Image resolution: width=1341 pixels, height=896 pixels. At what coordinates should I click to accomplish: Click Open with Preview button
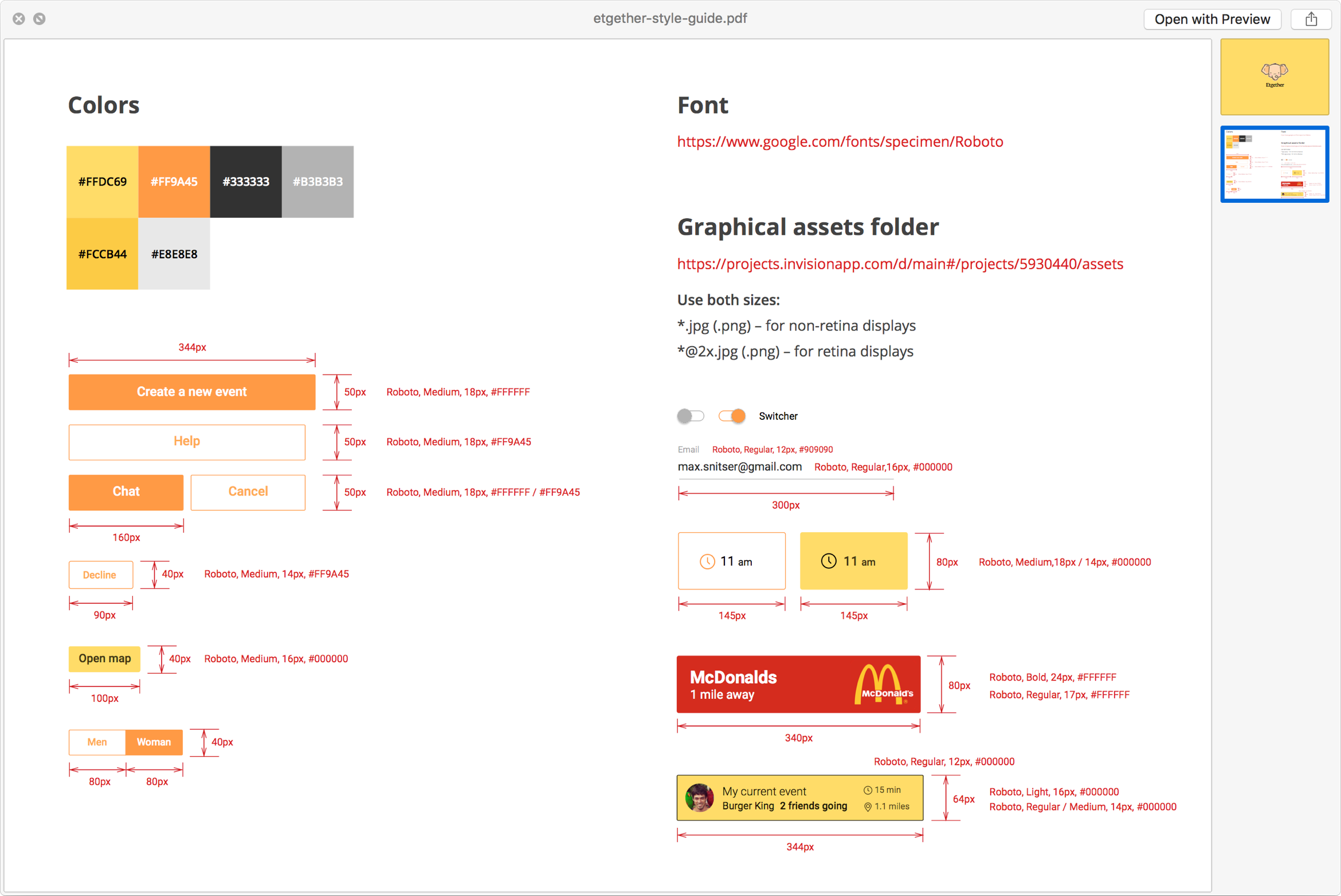click(1211, 19)
